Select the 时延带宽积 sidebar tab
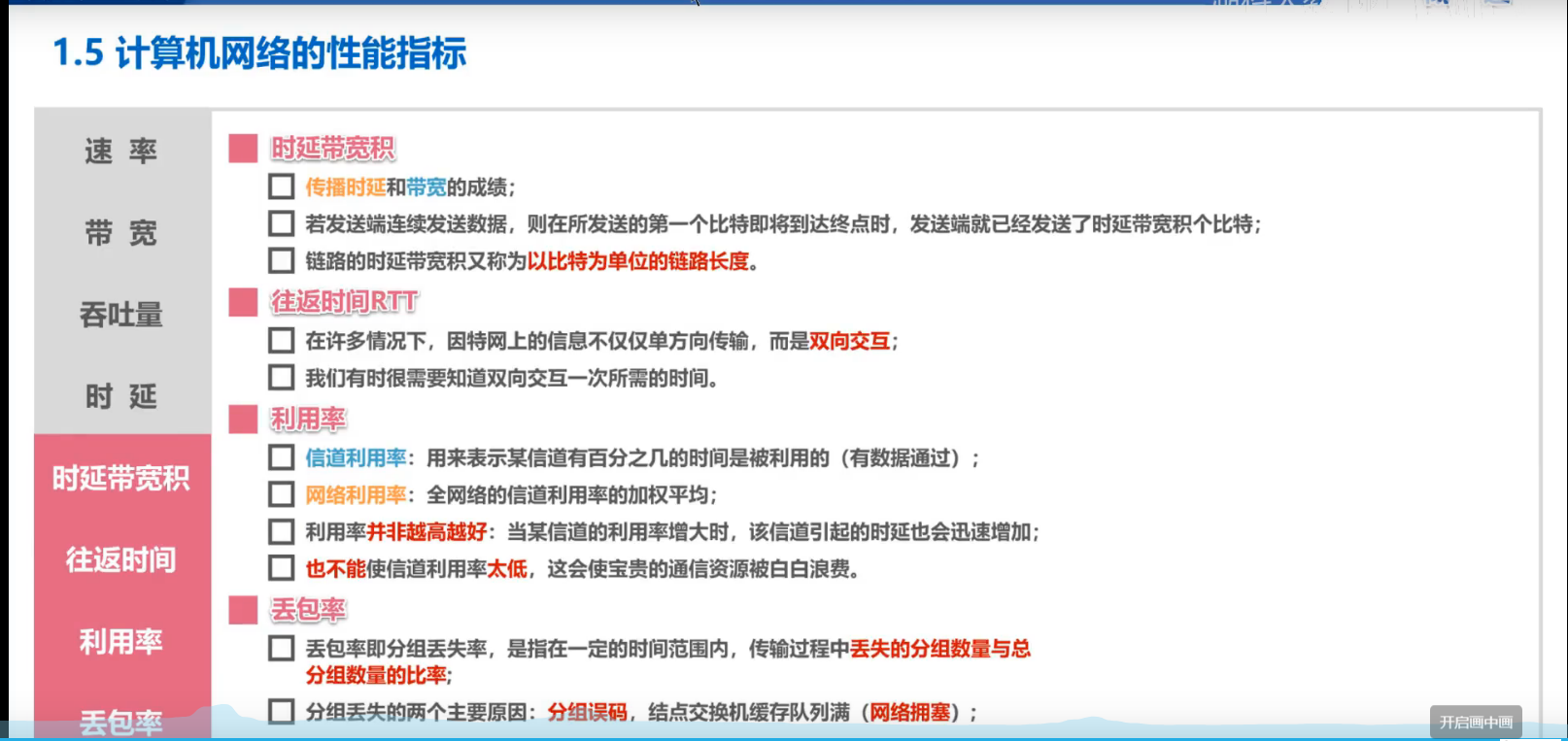 point(121,478)
